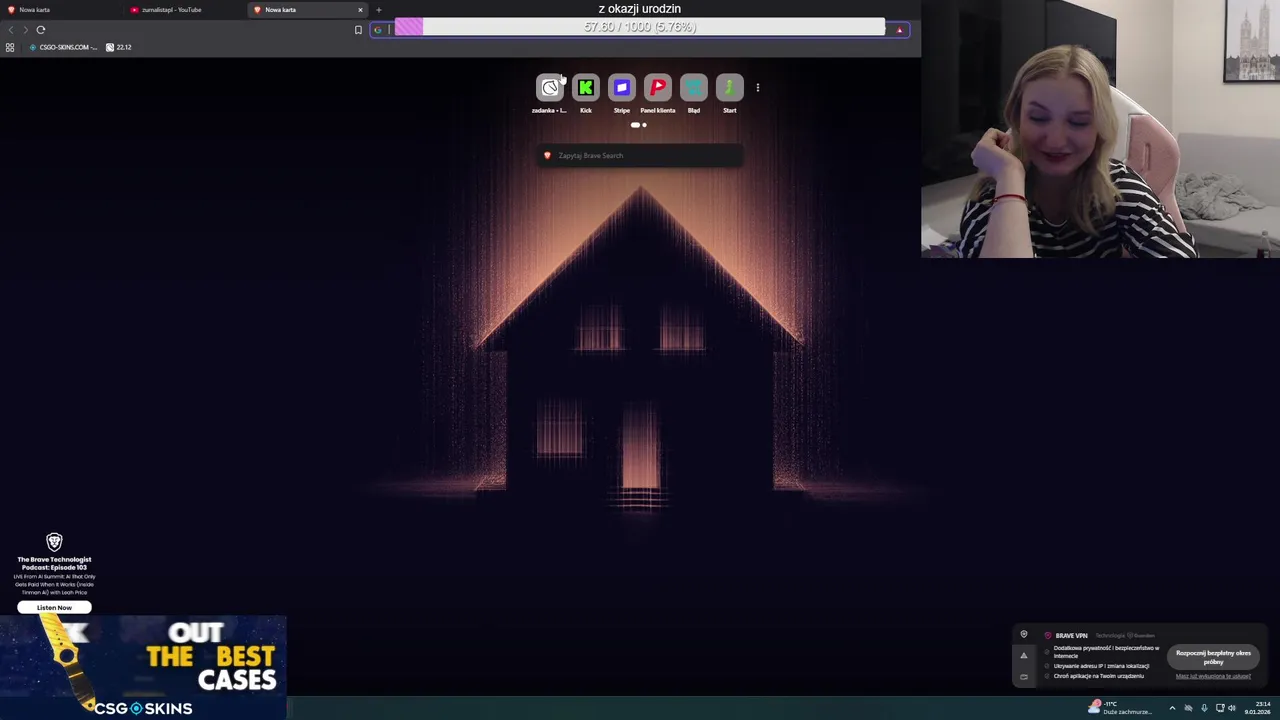The width and height of the screenshot is (1280, 720).
Task: Open the Stripe shortcut tile
Action: [x=622, y=88]
